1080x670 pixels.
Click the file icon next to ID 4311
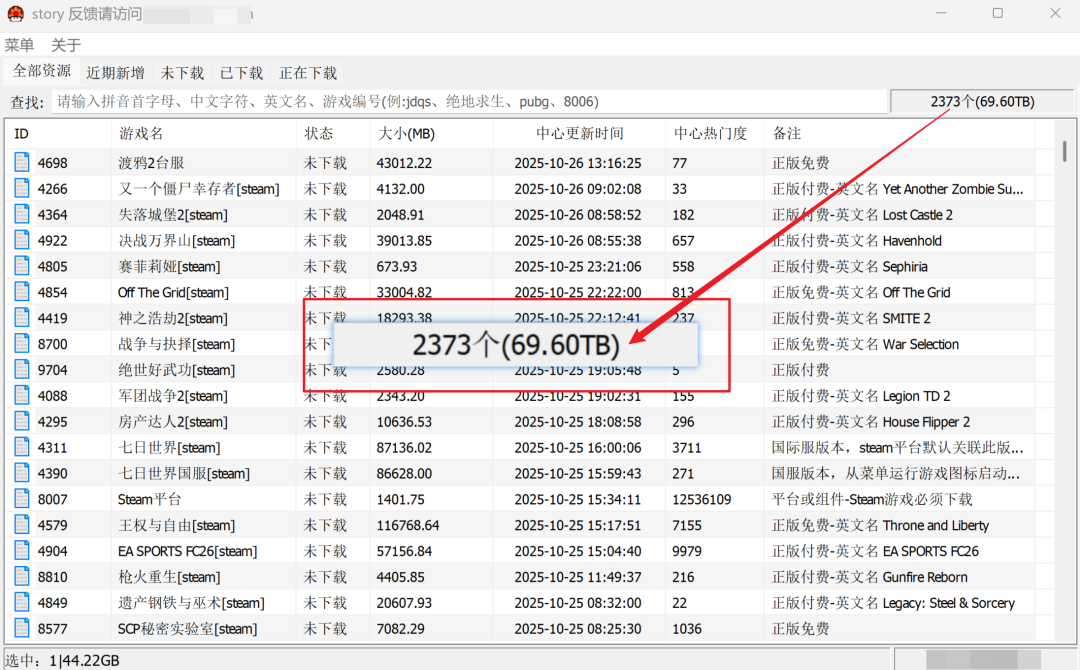point(23,447)
